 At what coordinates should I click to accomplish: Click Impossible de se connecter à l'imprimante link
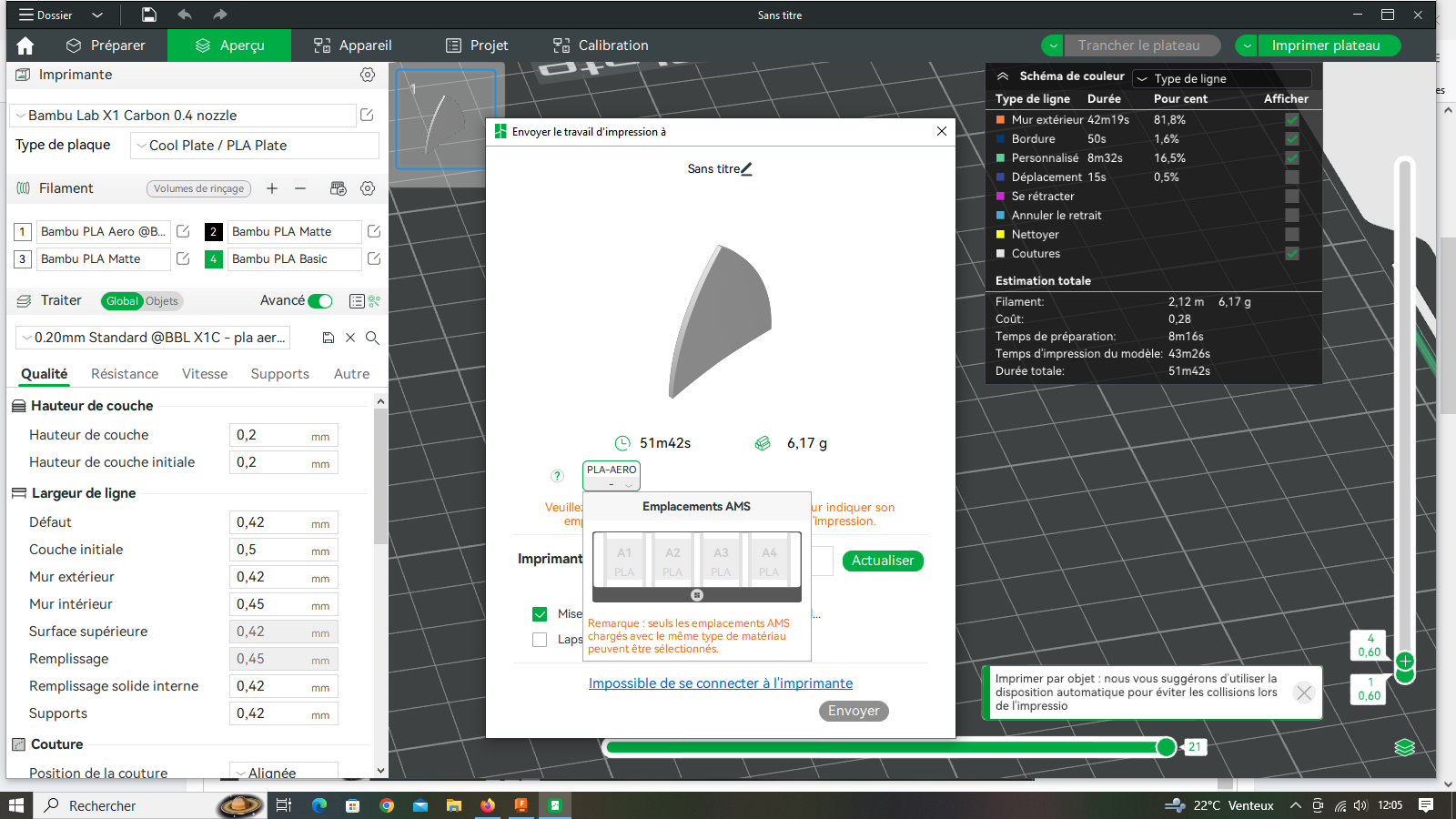click(x=721, y=683)
